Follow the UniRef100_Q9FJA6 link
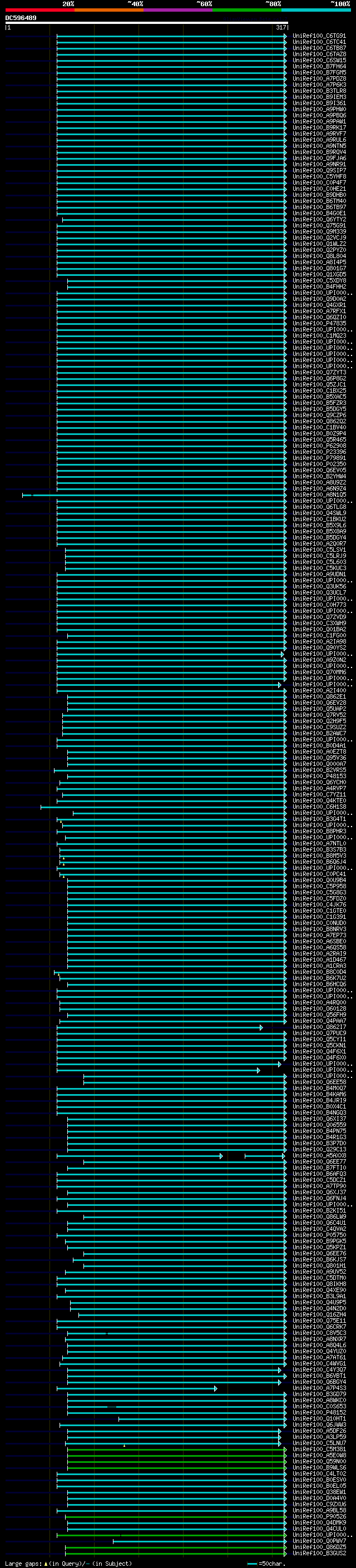The width and height of the screenshot is (356, 1568). pyautogui.click(x=319, y=159)
